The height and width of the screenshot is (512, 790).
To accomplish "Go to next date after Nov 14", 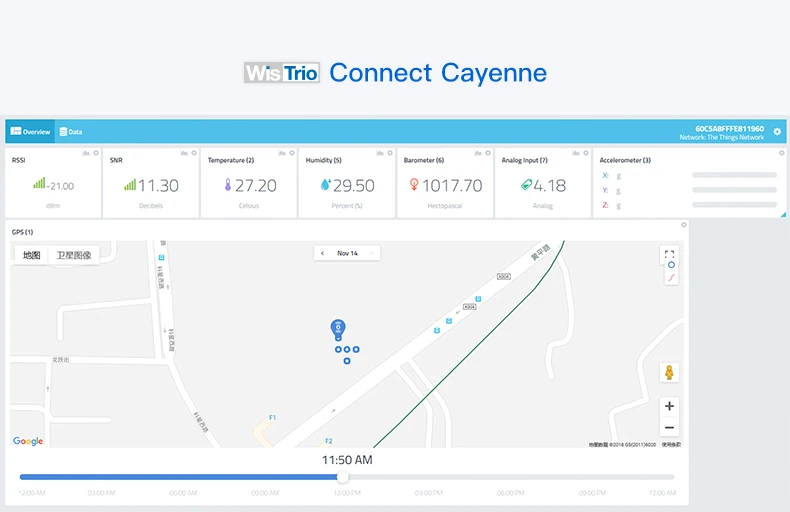I will click(372, 253).
